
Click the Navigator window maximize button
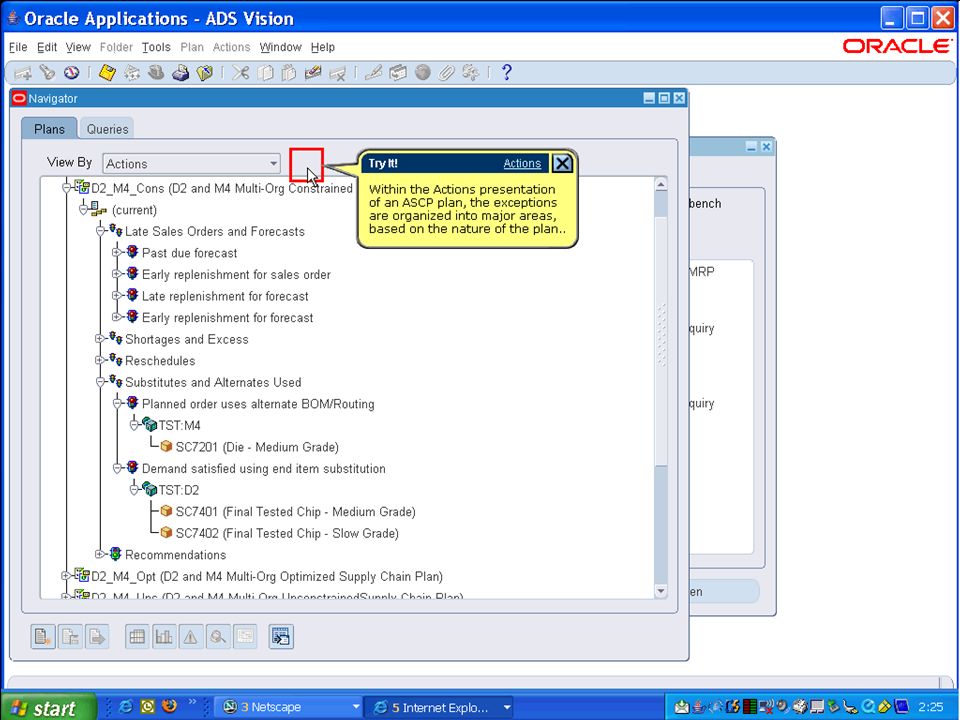pyautogui.click(x=664, y=98)
